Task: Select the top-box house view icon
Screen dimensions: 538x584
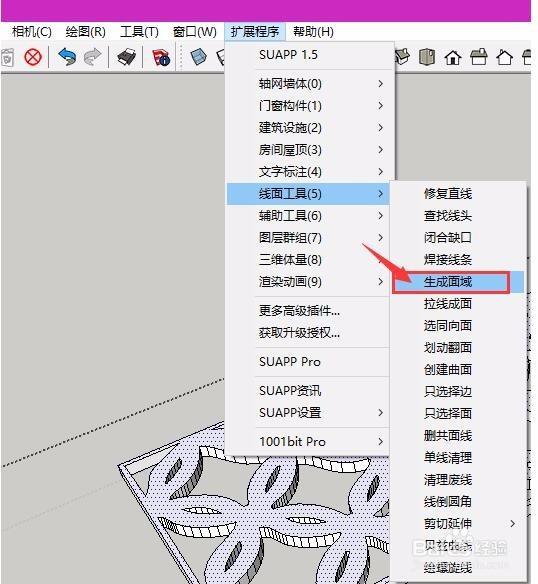Action: click(x=479, y=57)
